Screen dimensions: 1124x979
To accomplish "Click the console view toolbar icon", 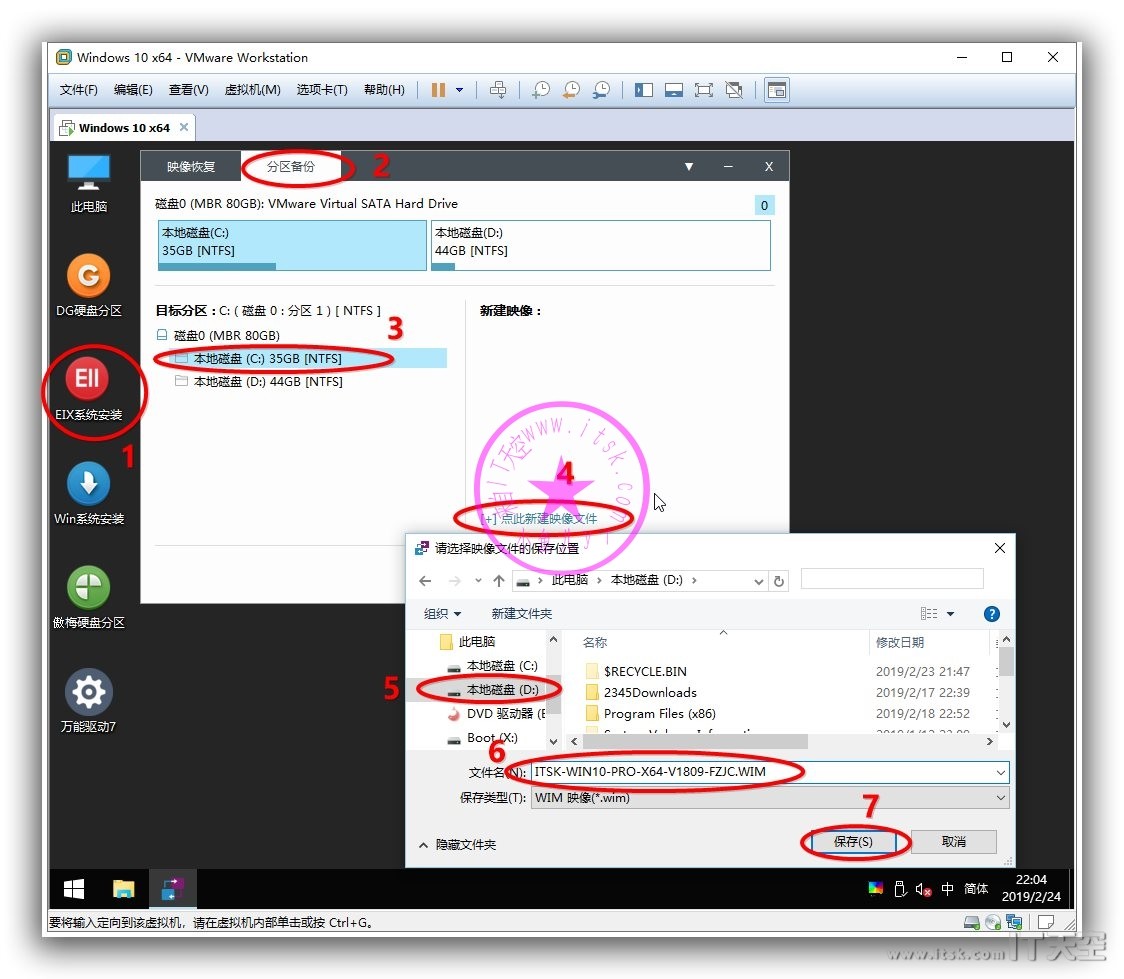I will [x=777, y=90].
